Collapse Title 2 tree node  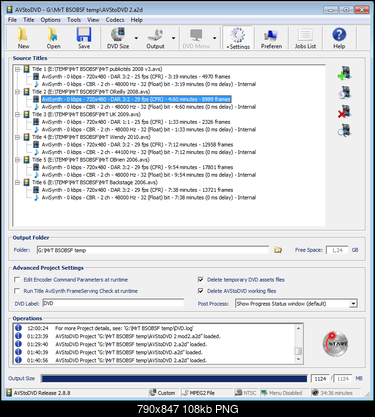17,92
